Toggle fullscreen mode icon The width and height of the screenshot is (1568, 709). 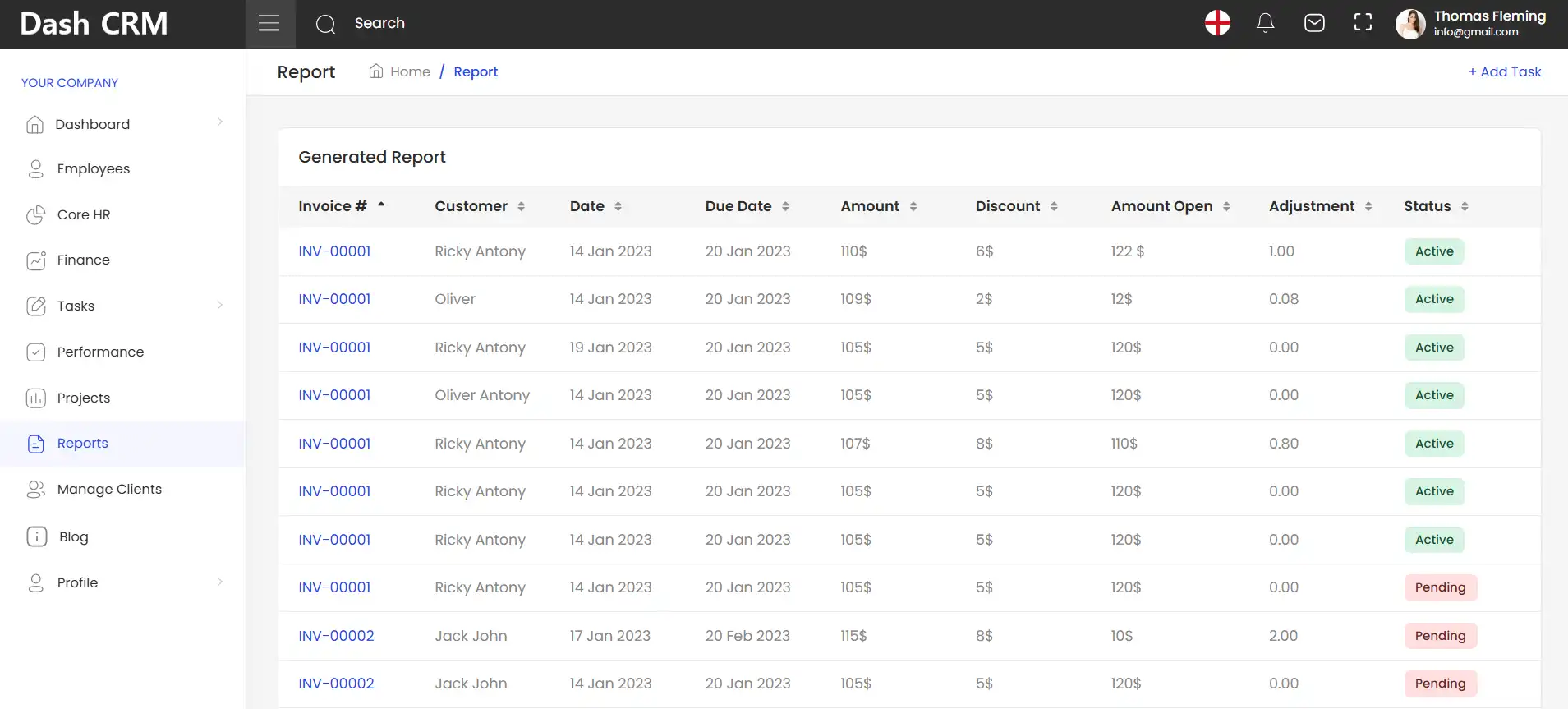[1363, 23]
